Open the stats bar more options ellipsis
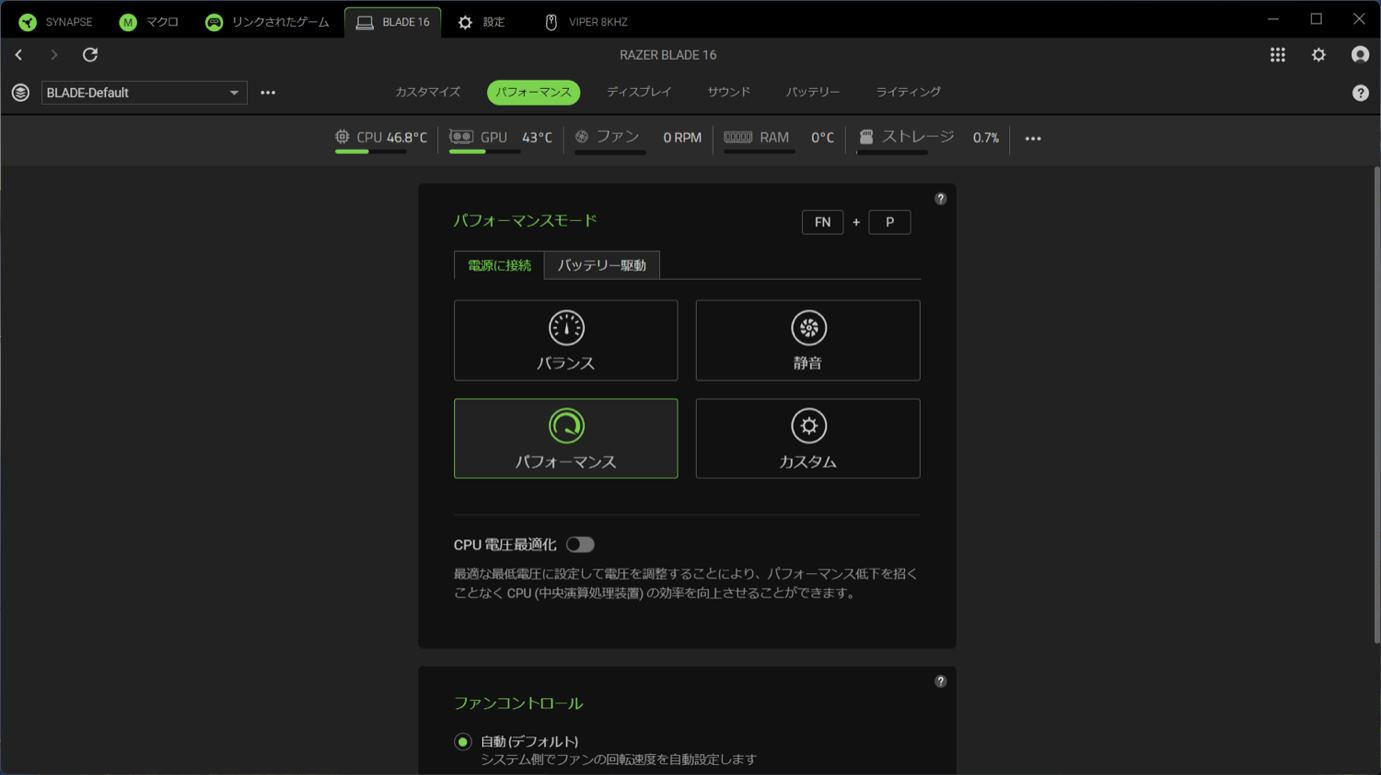1381x775 pixels. pos(1033,138)
